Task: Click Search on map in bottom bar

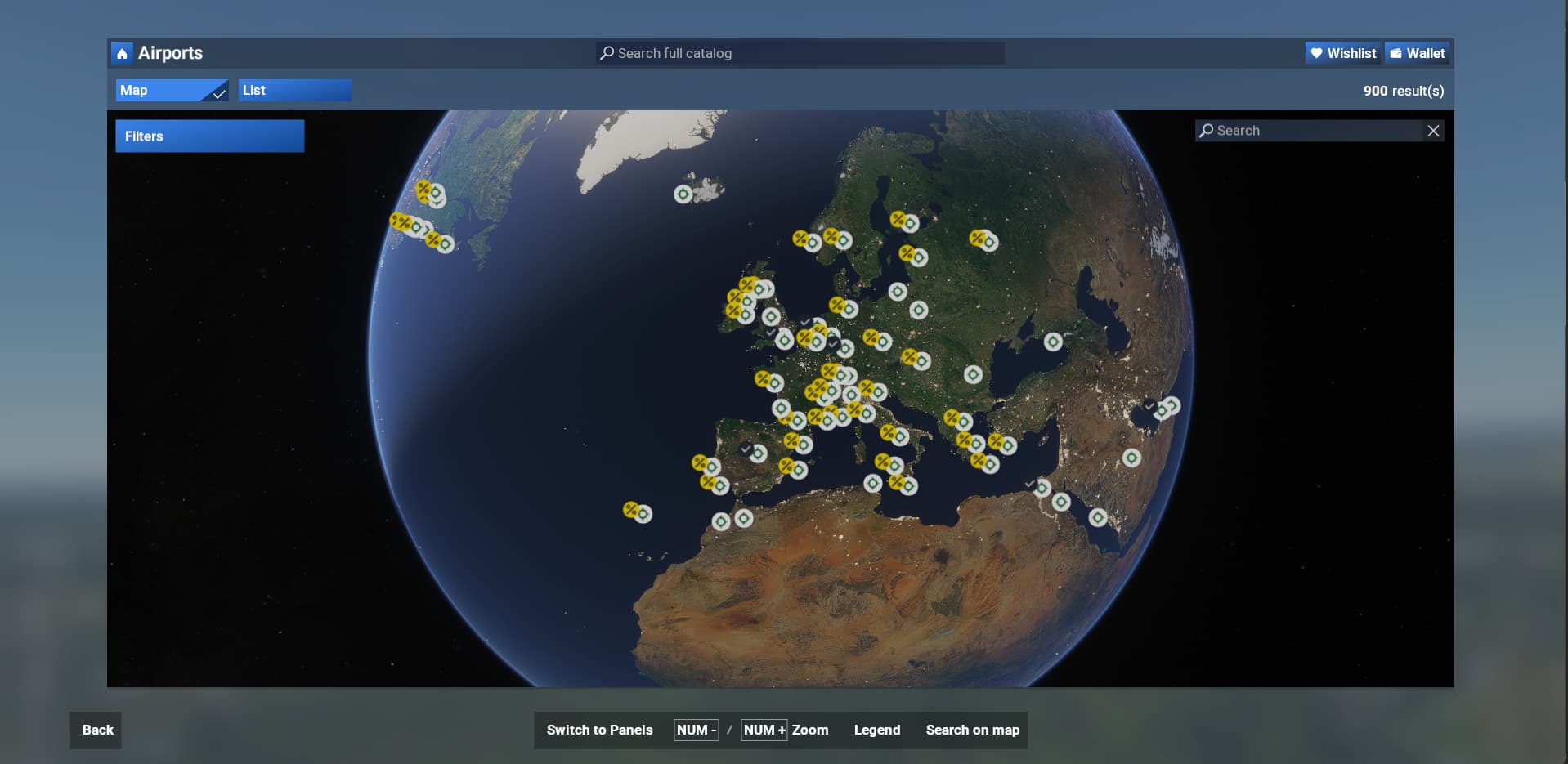Action: [x=972, y=730]
